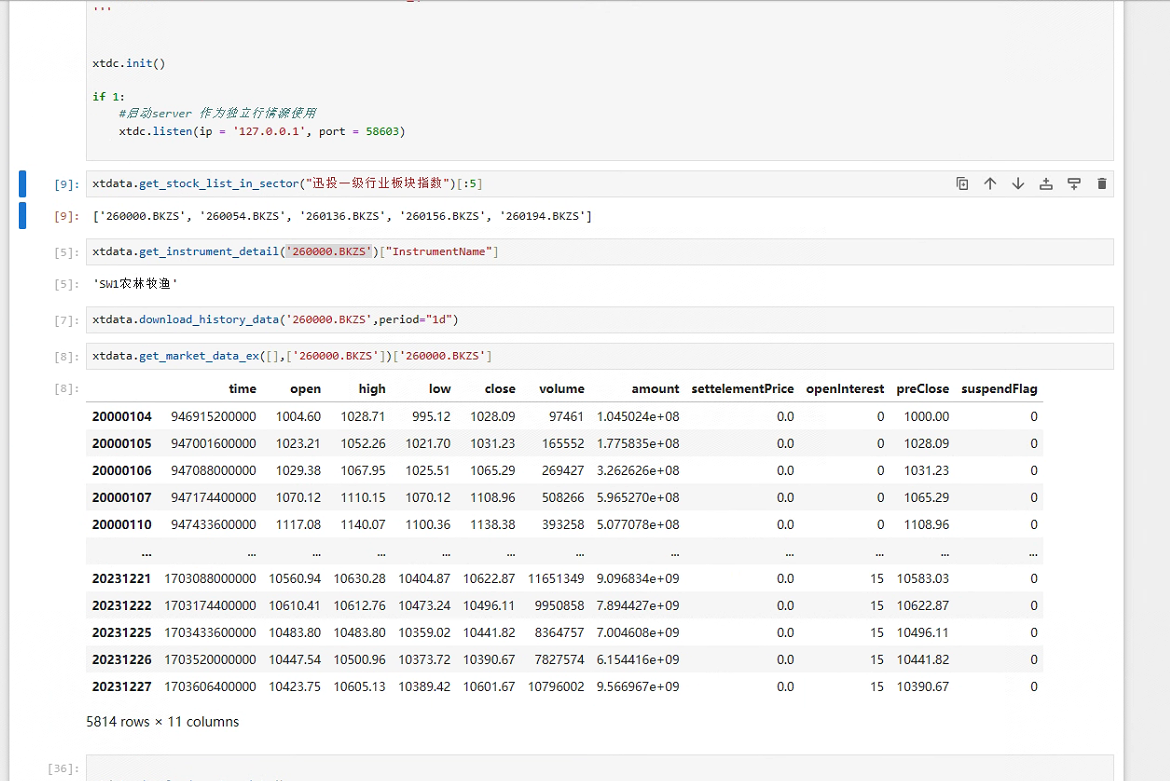Click the "close" column header
The width and height of the screenshot is (1170, 781).
500,389
